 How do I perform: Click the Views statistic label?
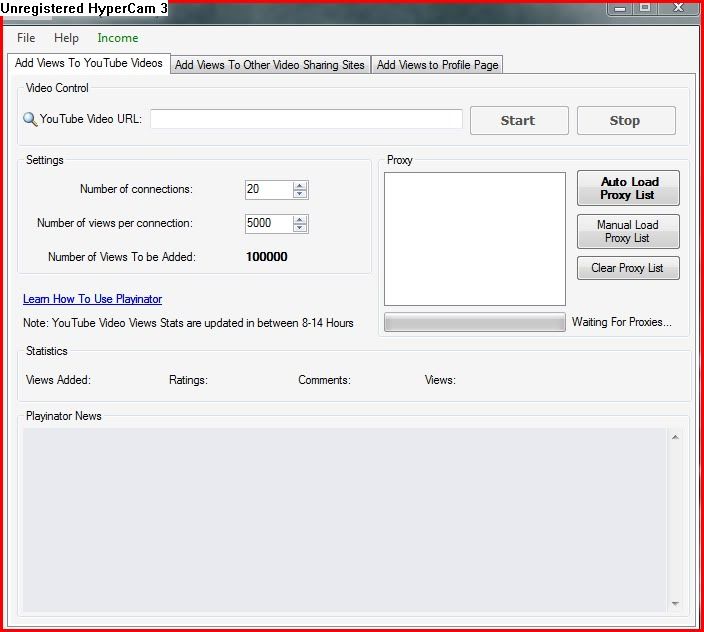pos(440,380)
